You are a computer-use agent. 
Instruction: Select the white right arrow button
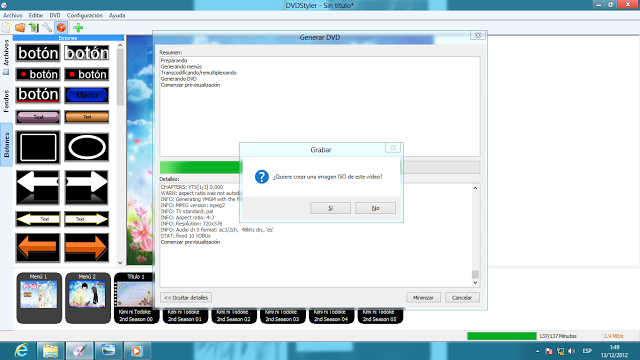(x=87, y=187)
